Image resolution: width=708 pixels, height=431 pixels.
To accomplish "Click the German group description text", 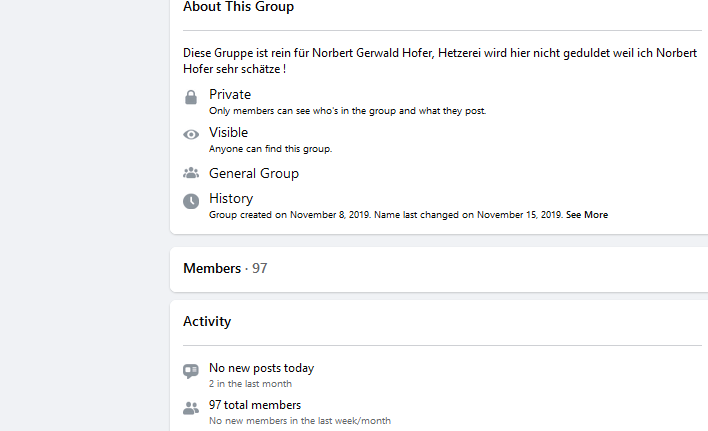I will point(440,61).
